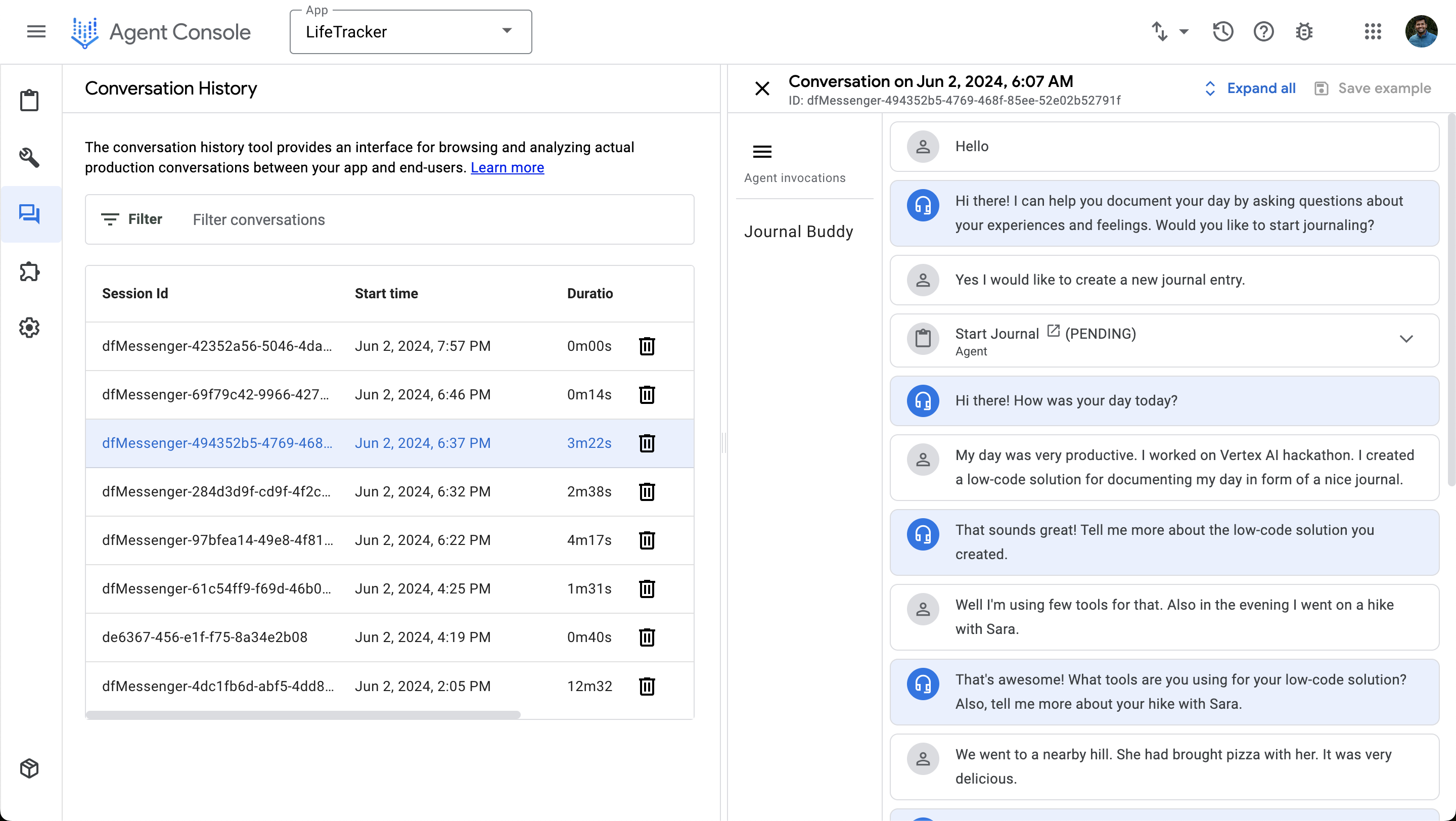Open the LifeTracker app dropdown
The height and width of the screenshot is (821, 1456).
coord(411,32)
